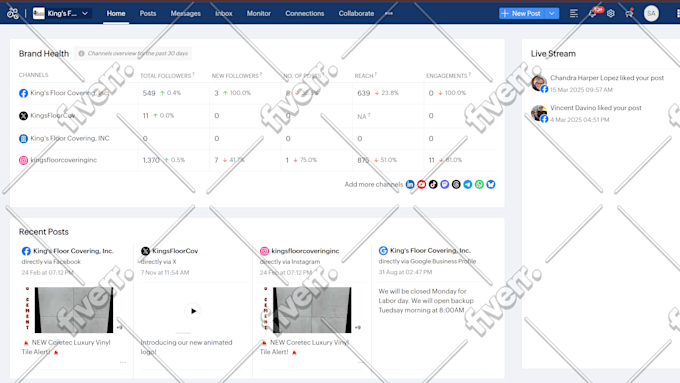680x383 pixels.
Task: Click the X icon in Recent Posts
Action: click(145, 251)
